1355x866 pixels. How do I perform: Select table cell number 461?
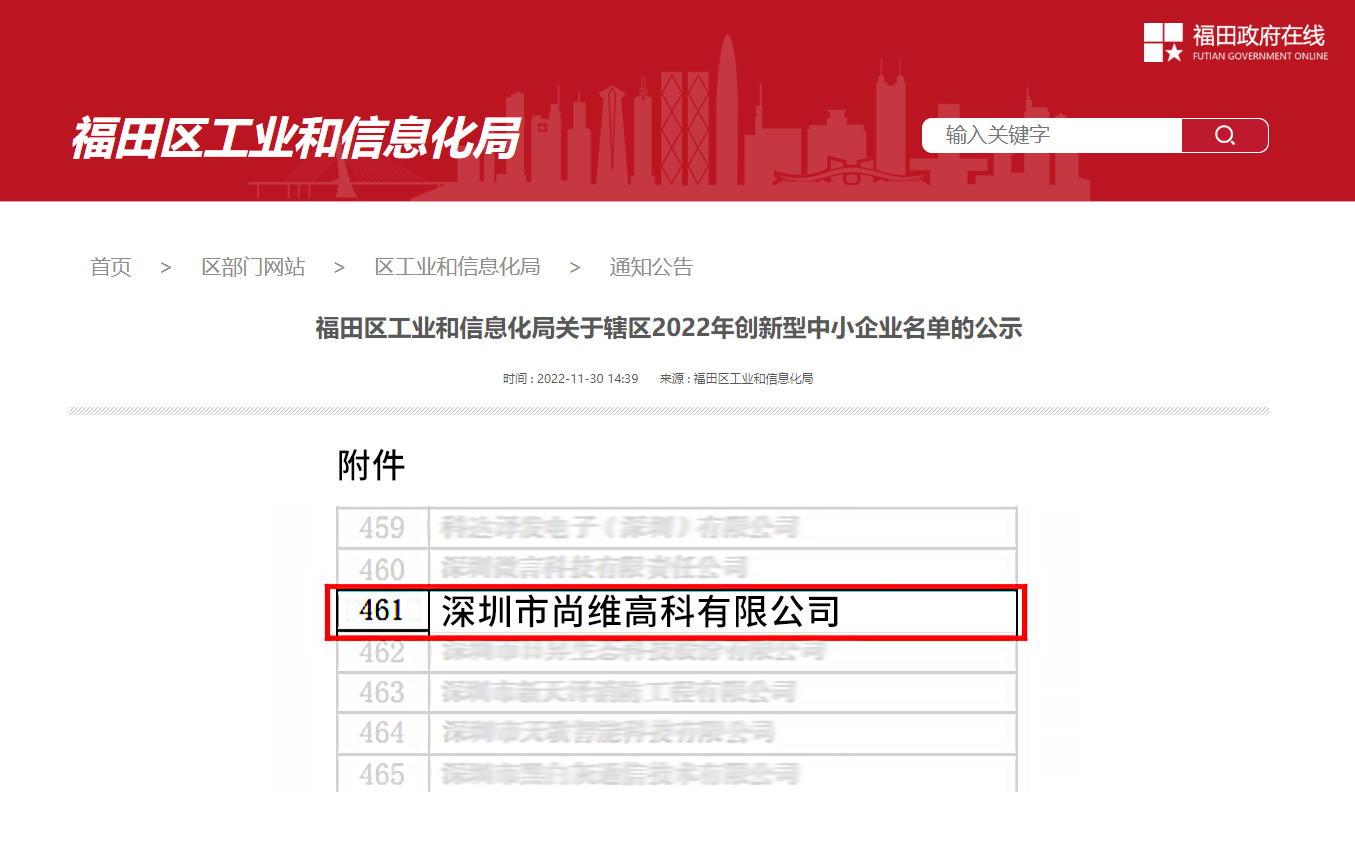coord(383,610)
